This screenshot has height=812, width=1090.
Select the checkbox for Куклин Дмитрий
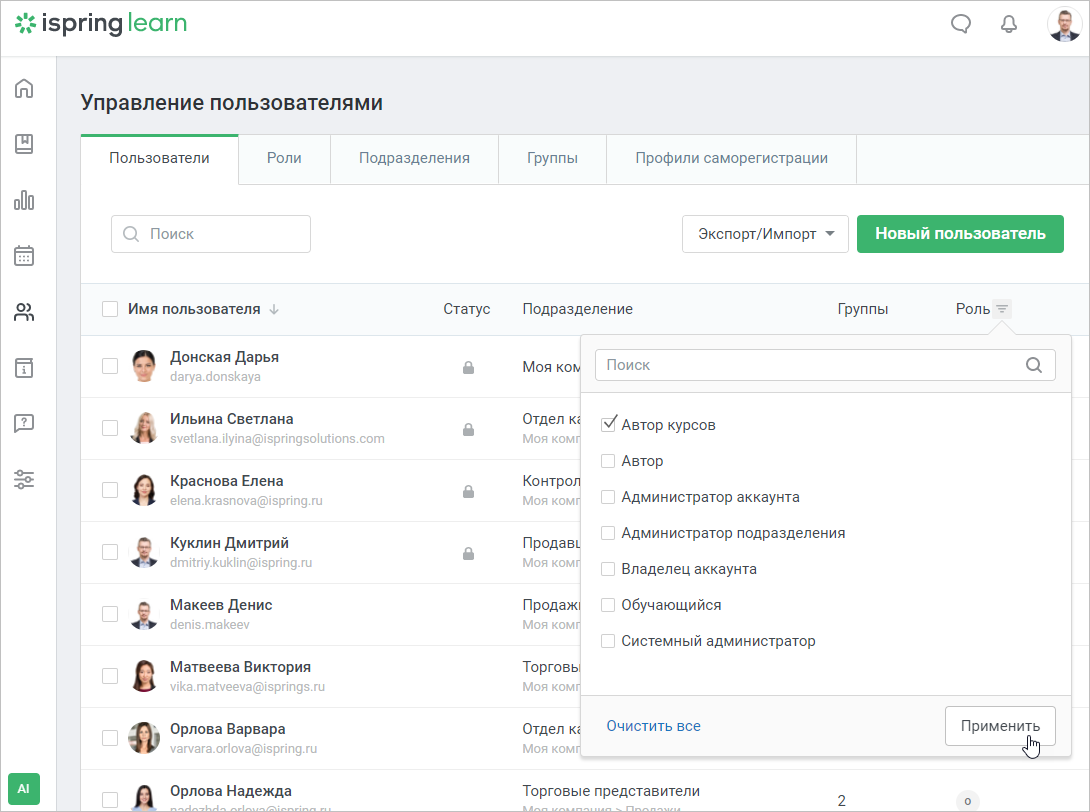[x=110, y=552]
